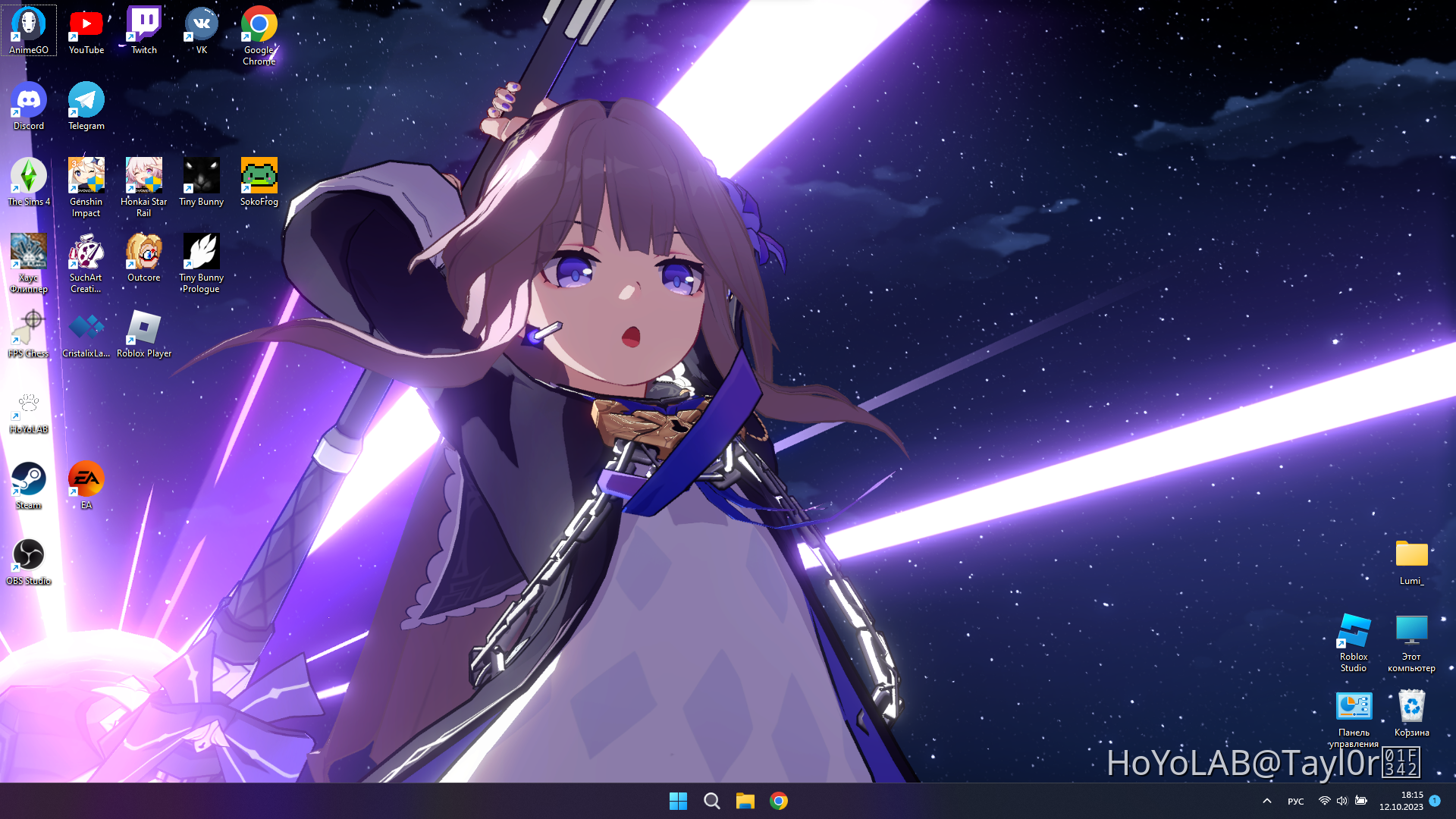Open the Lumi_ folder
The height and width of the screenshot is (819, 1456).
coord(1411,561)
